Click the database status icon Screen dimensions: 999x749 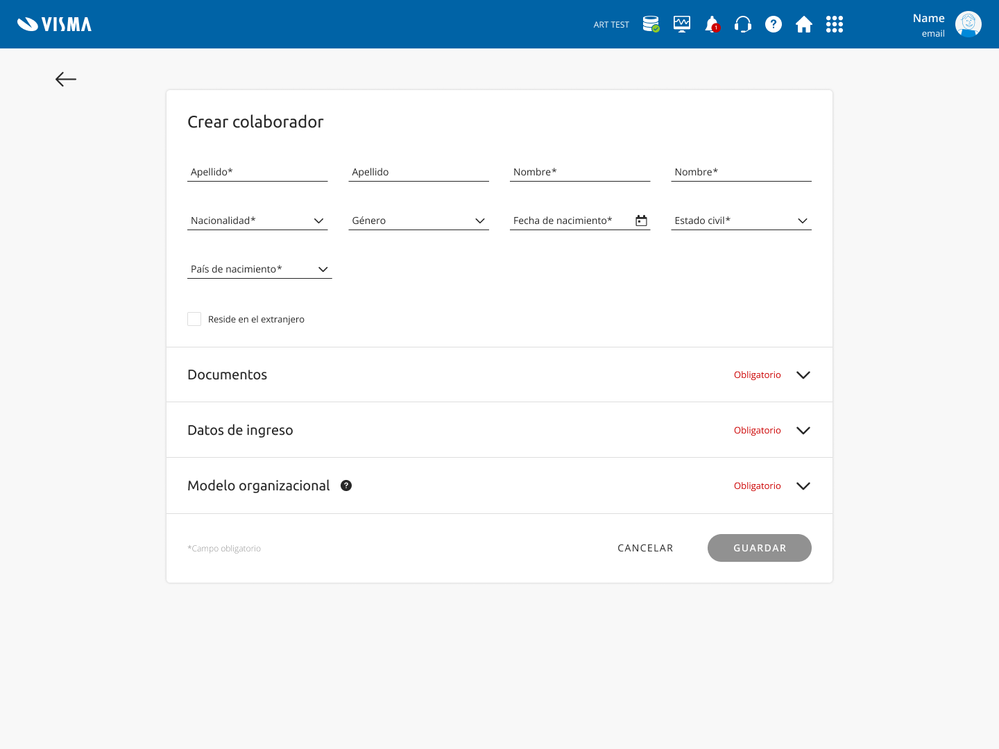point(651,24)
